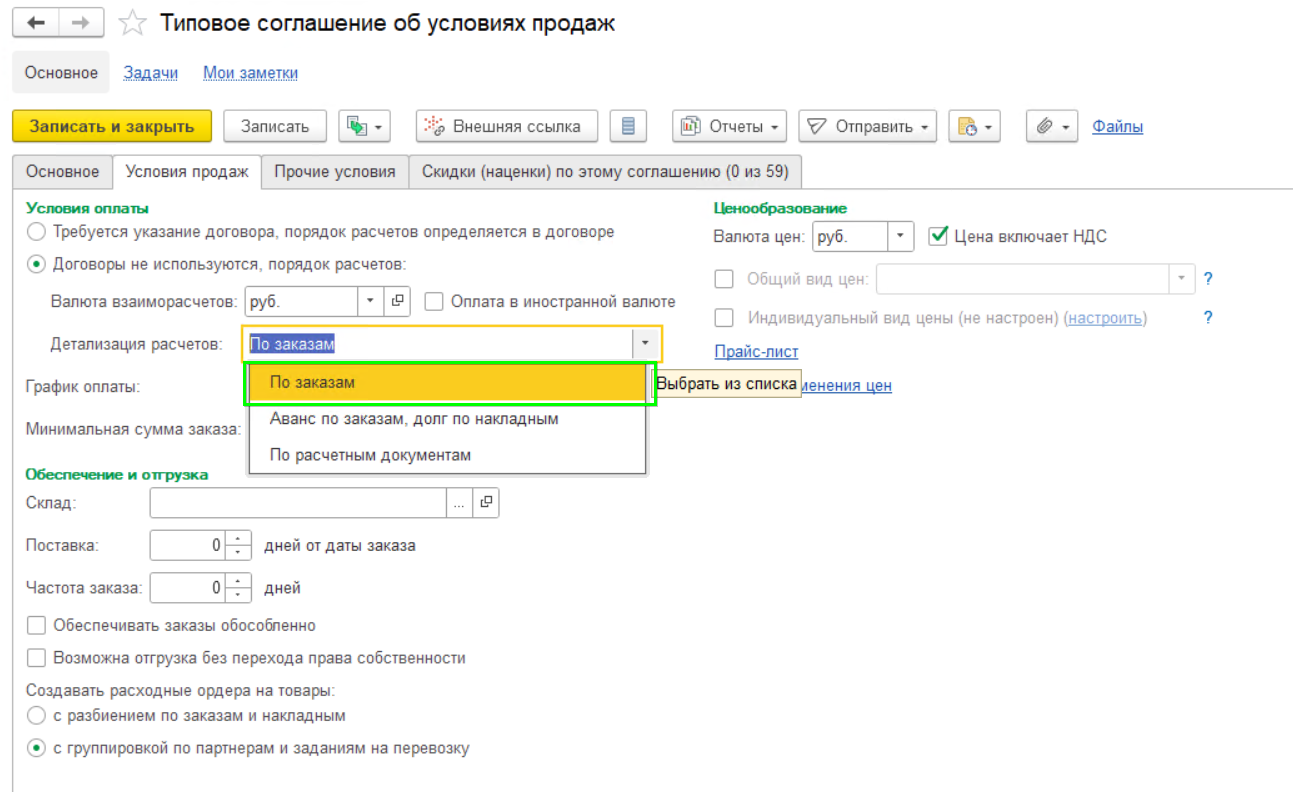Viewport: 1293px width, 792px height.
Task: Check Возможна отгрузка без перехода права собственности
Action: click(x=37, y=658)
